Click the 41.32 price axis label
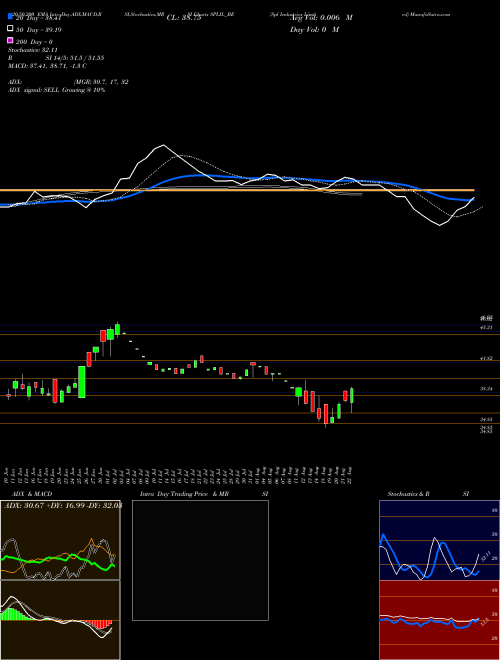The height and width of the screenshot is (660, 500). [487, 358]
